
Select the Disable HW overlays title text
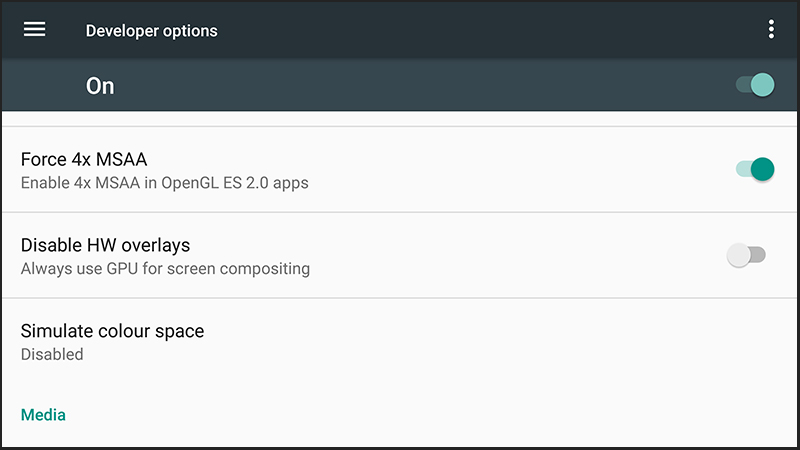[x=106, y=245]
